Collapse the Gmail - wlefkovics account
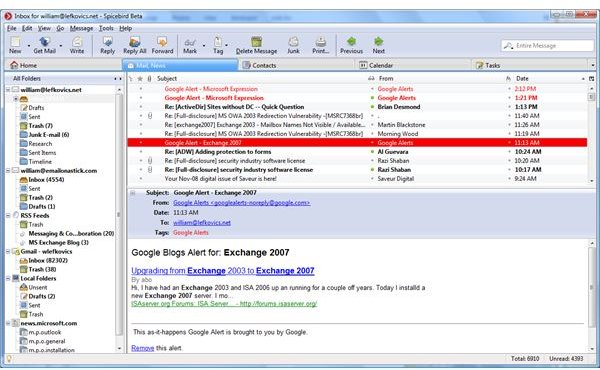 pyautogui.click(x=8, y=251)
